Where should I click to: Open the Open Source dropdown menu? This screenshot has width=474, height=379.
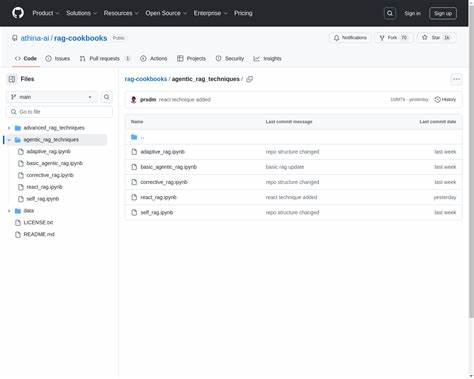point(166,13)
